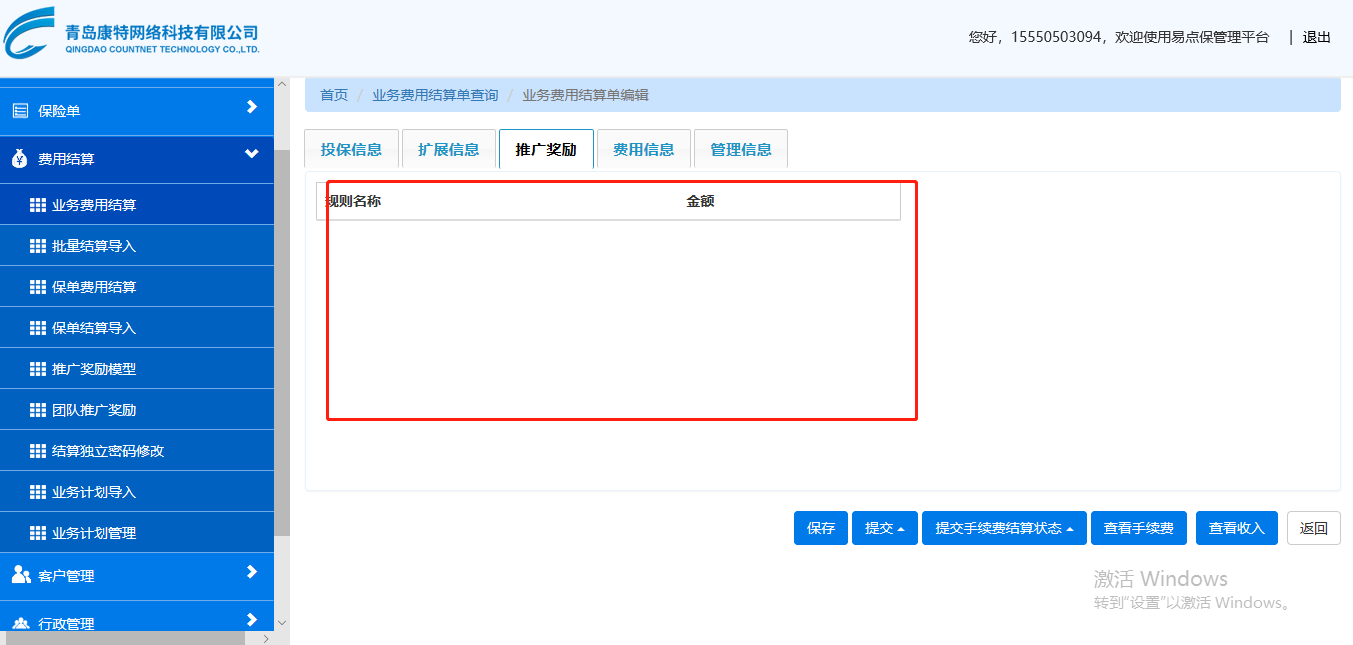Click the 行政管理 group icon
Screen dimensions: 1353x645
point(21,623)
